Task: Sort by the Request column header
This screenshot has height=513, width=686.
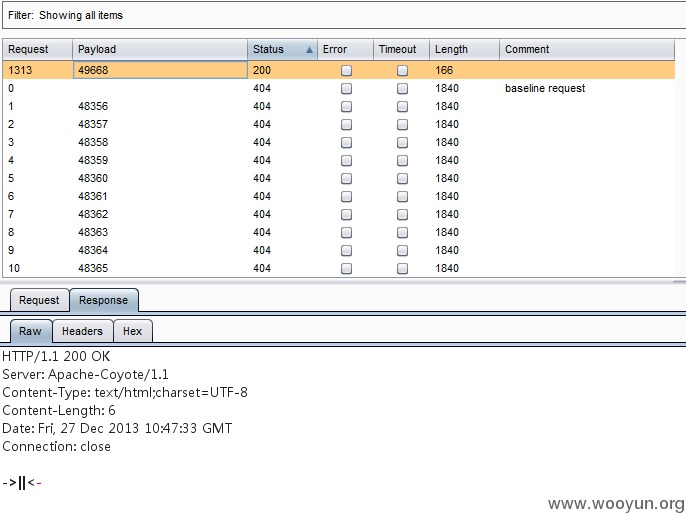Action: [38, 49]
